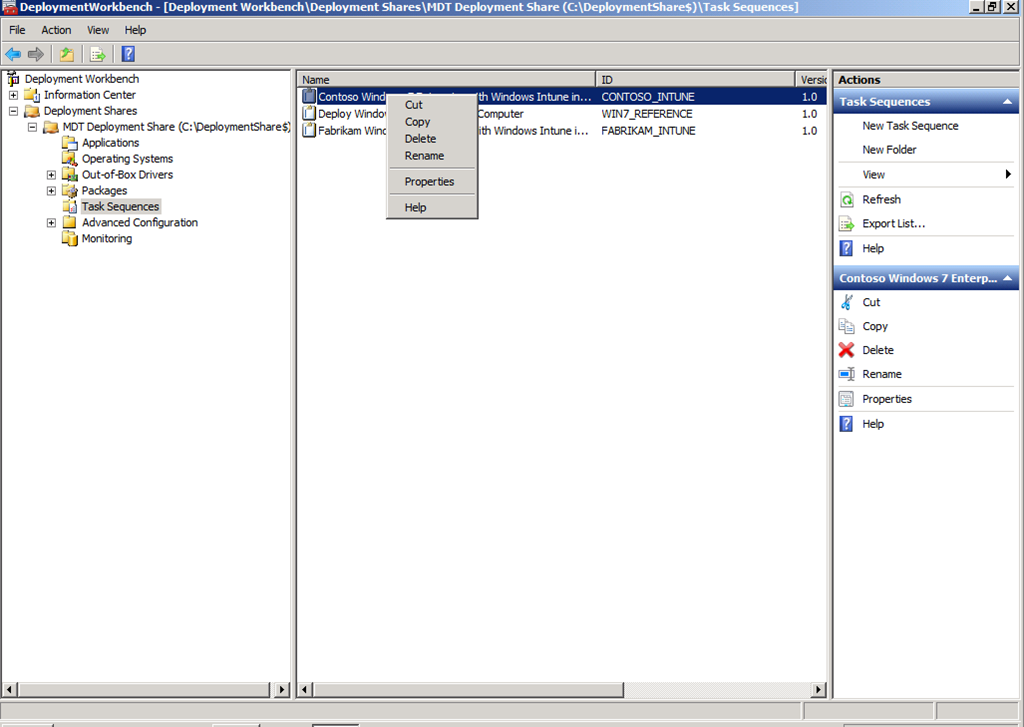Select Rename in the context menu
The width and height of the screenshot is (1024, 727).
coord(424,156)
